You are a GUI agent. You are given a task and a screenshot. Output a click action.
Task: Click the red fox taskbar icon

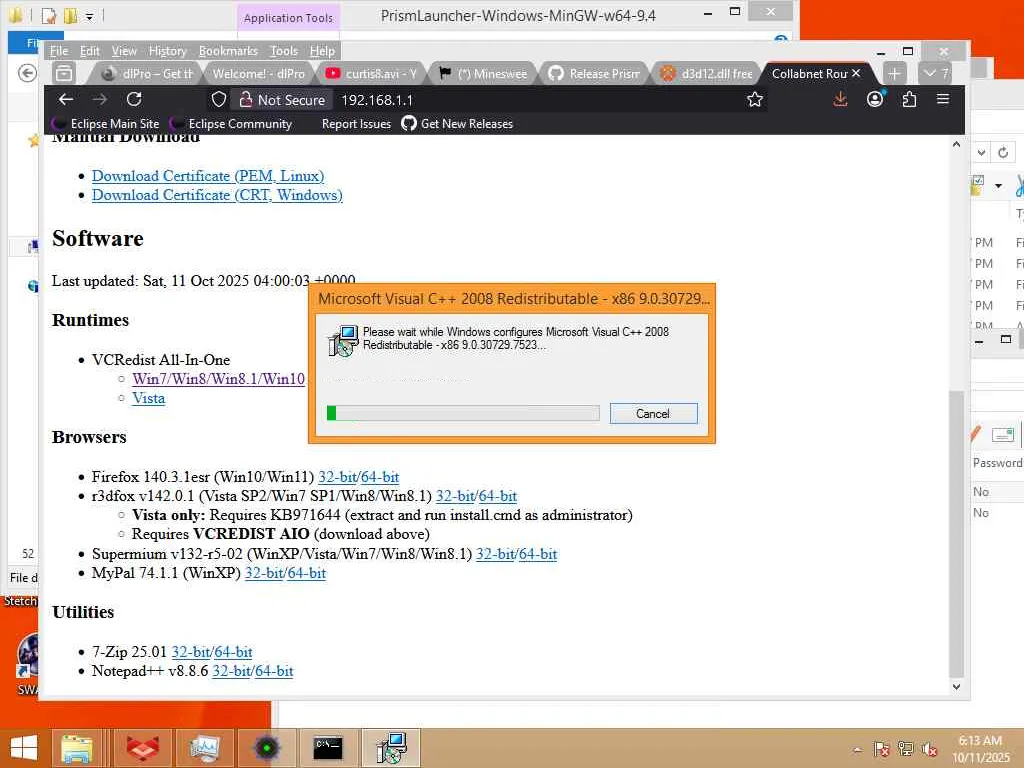point(142,748)
